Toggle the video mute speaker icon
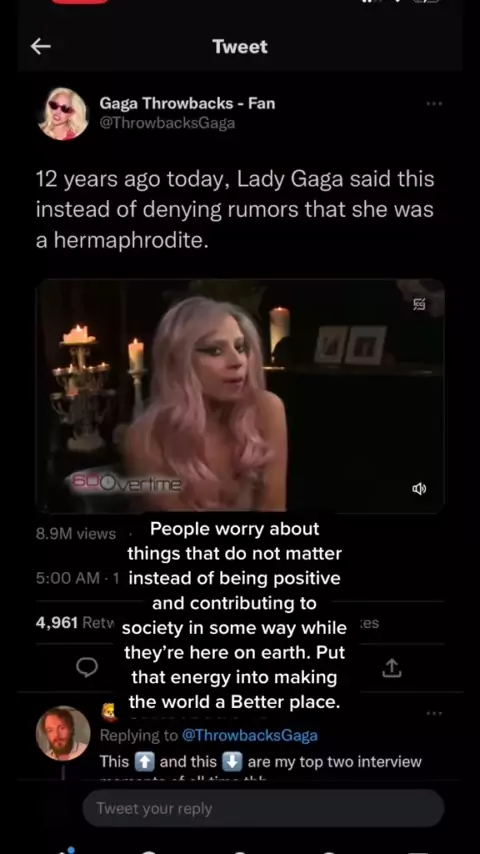This screenshot has width=480, height=854. (x=419, y=489)
